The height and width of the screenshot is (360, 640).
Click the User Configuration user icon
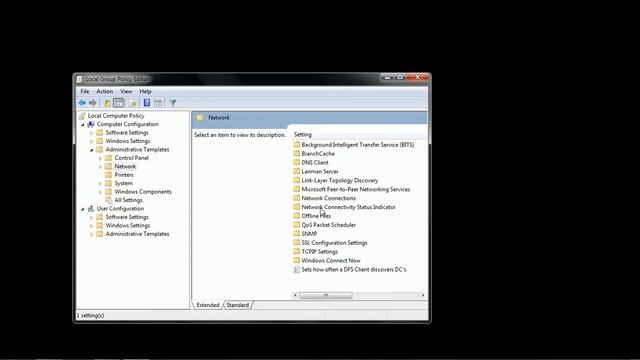tap(91, 209)
